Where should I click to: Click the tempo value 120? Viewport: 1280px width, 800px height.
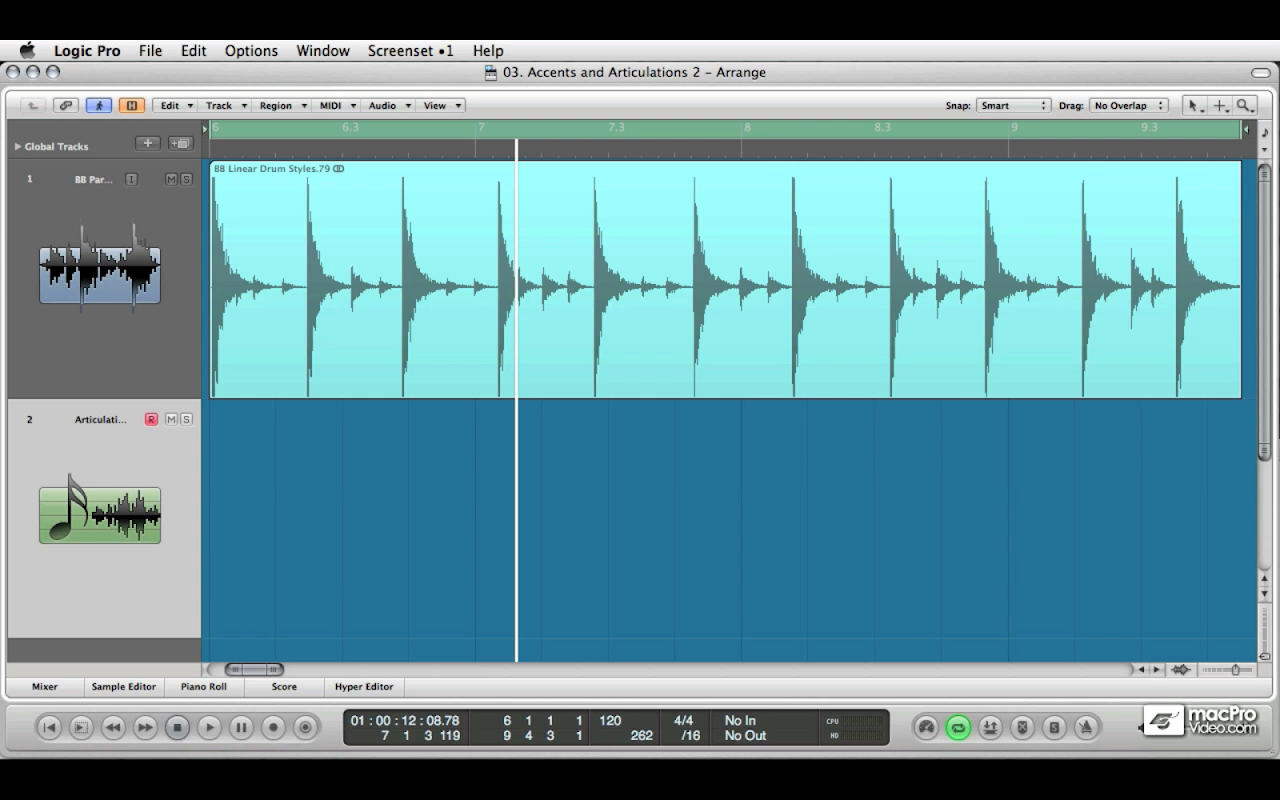[x=610, y=720]
